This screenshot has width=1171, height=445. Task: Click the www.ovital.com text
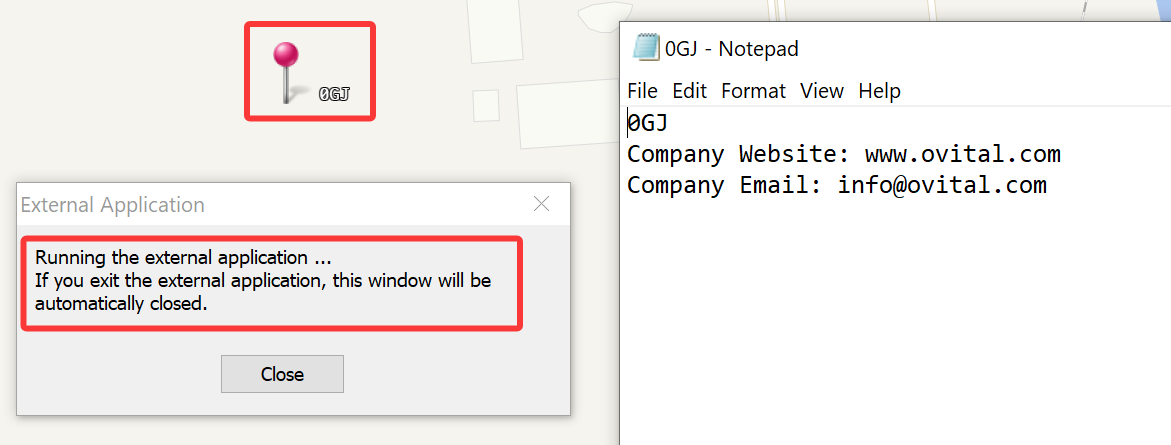pos(963,155)
